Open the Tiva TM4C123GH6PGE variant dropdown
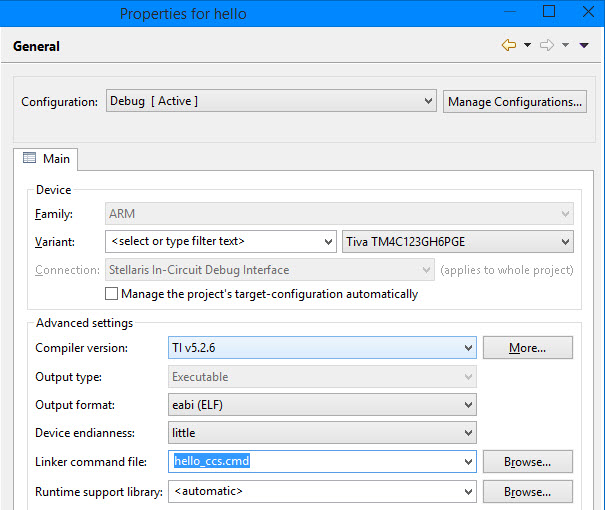605x510 pixels. click(565, 241)
